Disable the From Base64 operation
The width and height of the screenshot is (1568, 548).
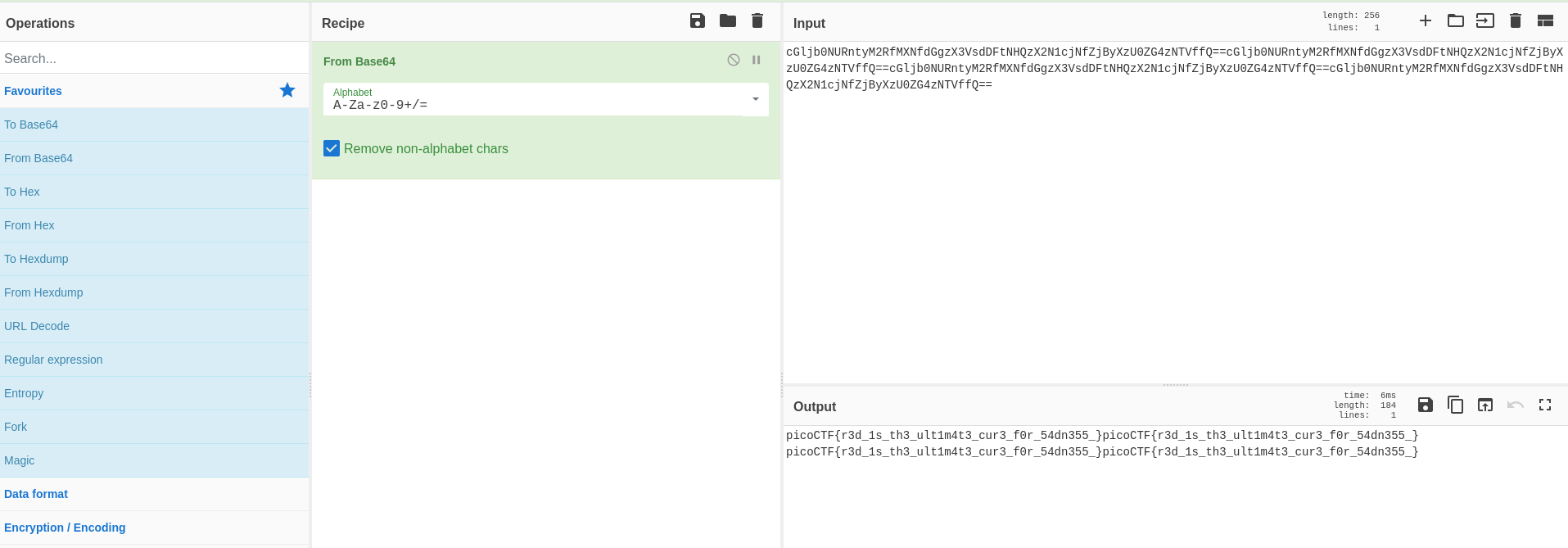coord(734,60)
